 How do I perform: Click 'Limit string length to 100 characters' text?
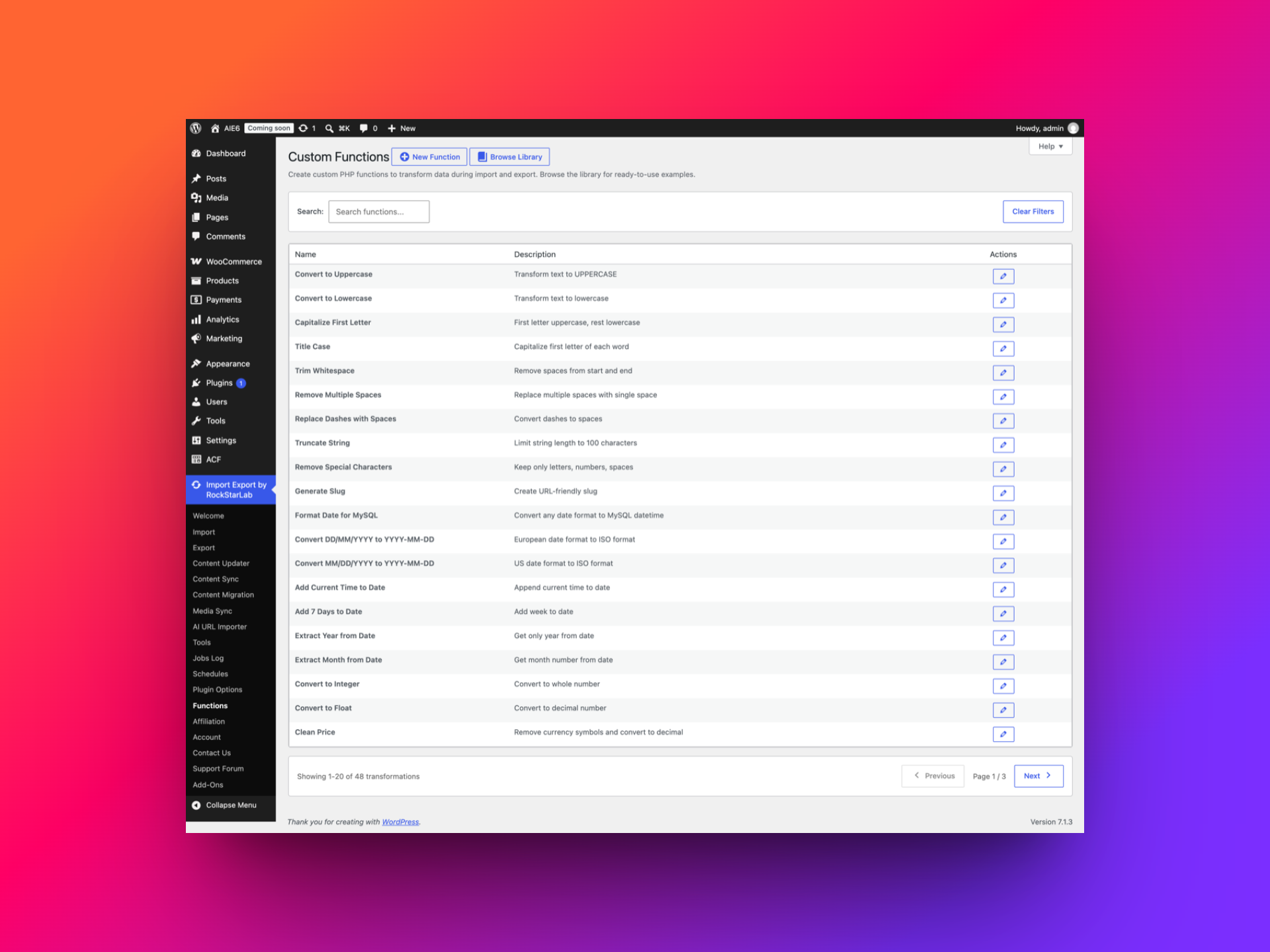tap(575, 443)
